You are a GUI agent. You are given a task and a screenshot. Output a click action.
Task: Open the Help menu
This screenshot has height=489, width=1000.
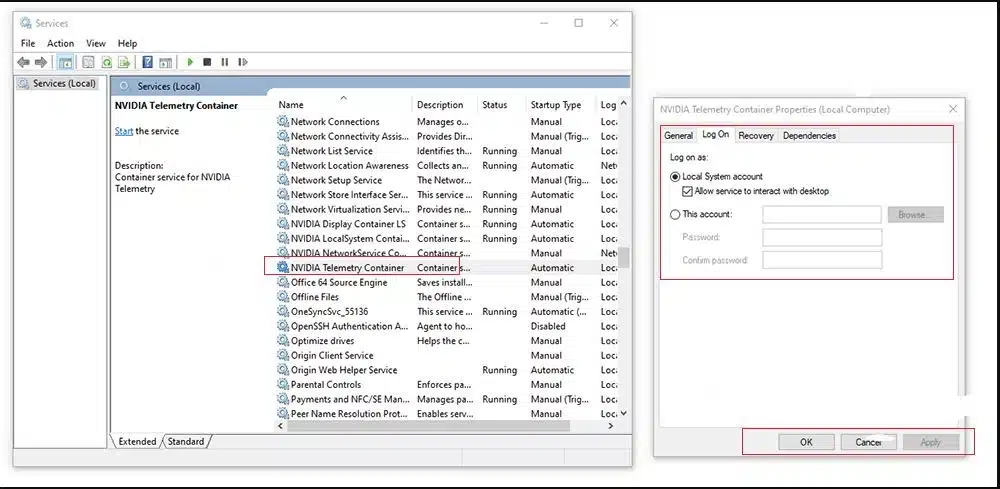pos(128,43)
